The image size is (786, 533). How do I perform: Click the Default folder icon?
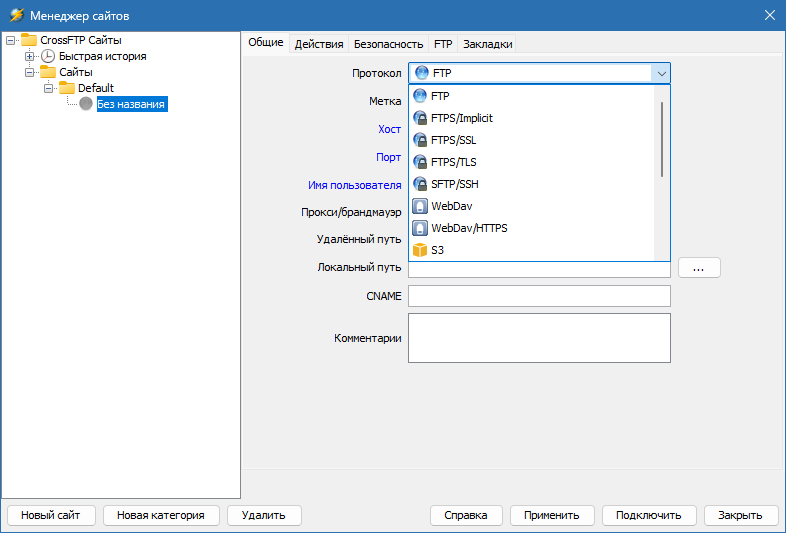point(67,88)
